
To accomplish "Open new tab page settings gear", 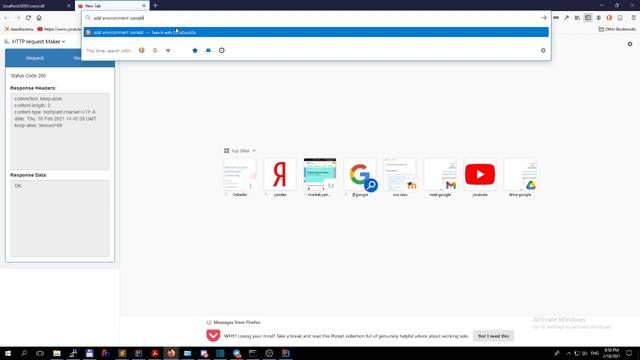I will click(630, 44).
